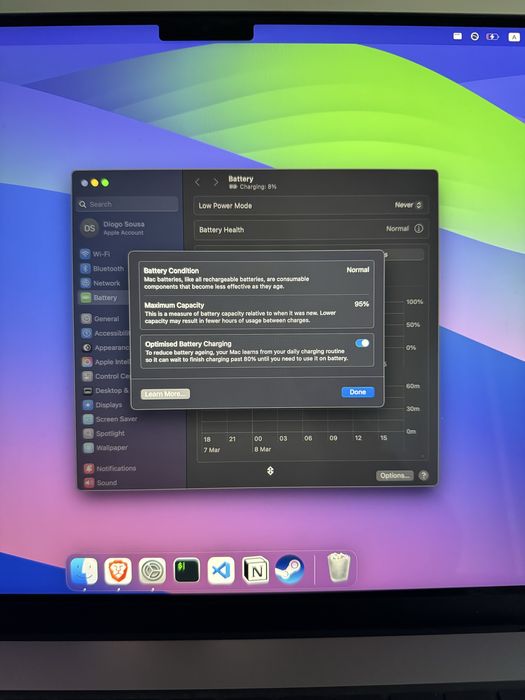Click the Notifications sidebar icon
Screen dimensions: 525x700
(89, 468)
